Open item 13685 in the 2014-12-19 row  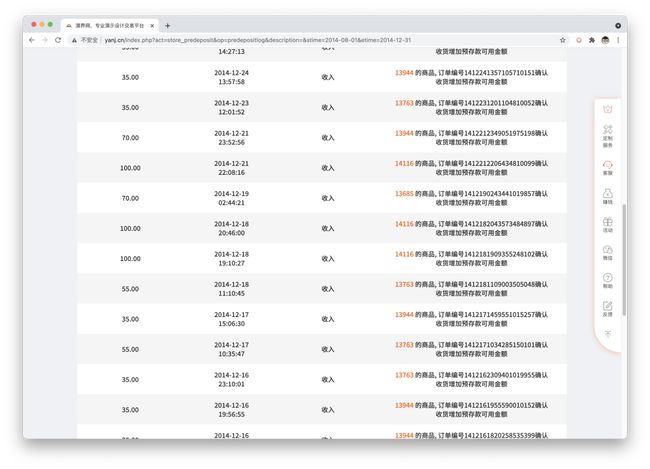404,194
